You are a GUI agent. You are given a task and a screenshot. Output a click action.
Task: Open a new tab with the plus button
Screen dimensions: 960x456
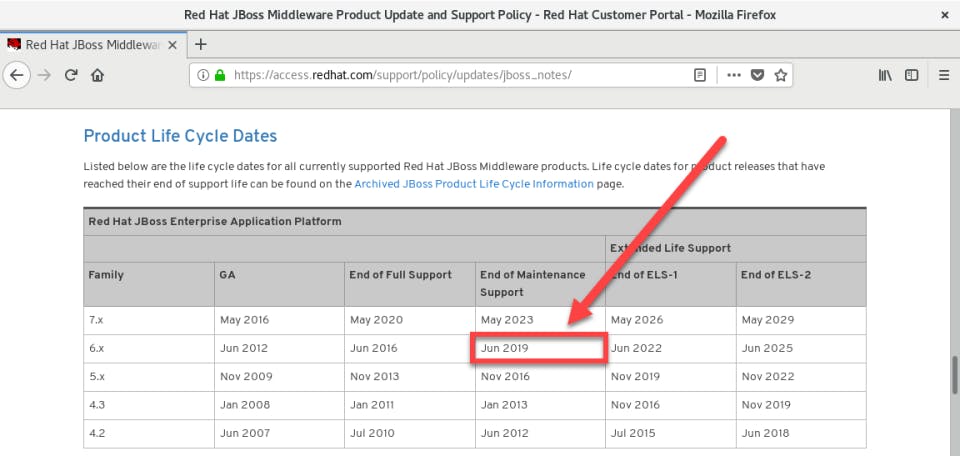pos(200,44)
